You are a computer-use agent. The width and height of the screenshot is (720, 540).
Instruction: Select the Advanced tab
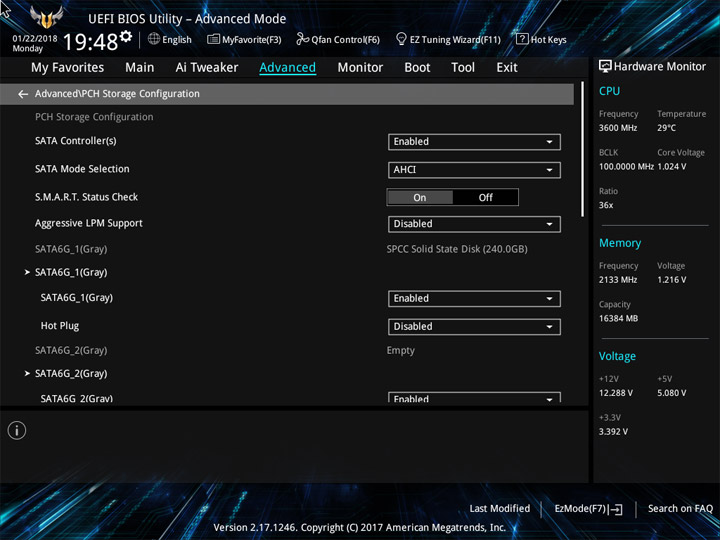tap(287, 68)
